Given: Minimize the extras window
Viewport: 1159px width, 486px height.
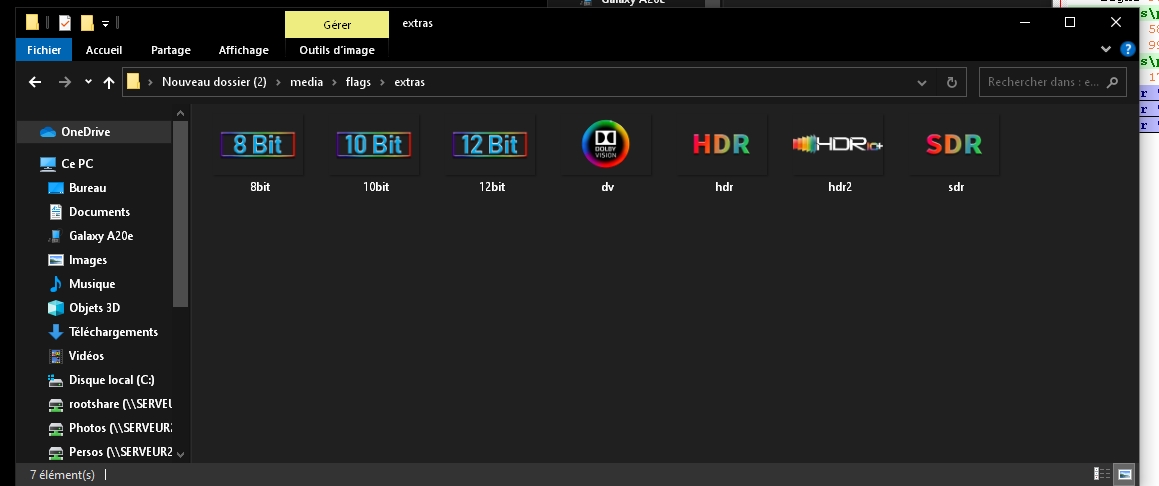Looking at the screenshot, I should click(x=1024, y=23).
